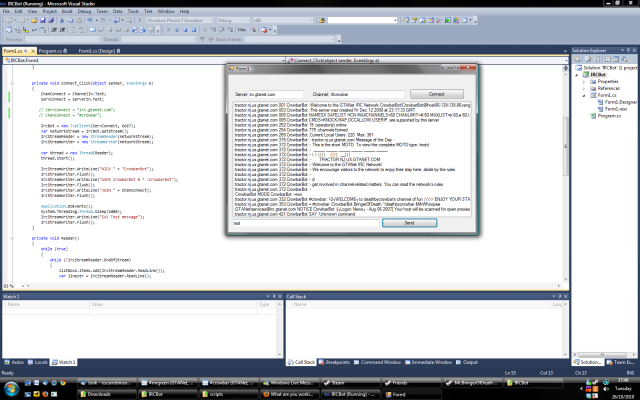The height and width of the screenshot is (400, 640).
Task: Switch to the Output tab
Action: click(x=467, y=362)
